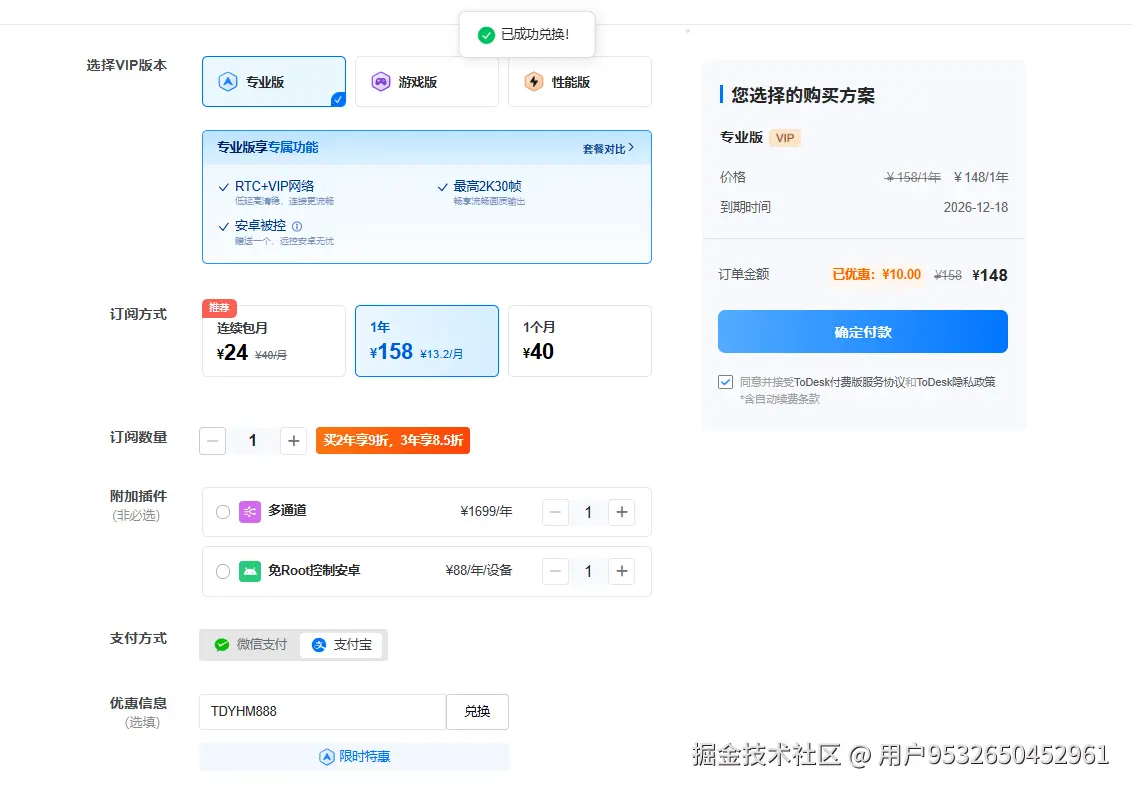The height and width of the screenshot is (791, 1132).
Task: Choose the 连续包月 ¥24 subscription option
Action: [x=274, y=341]
